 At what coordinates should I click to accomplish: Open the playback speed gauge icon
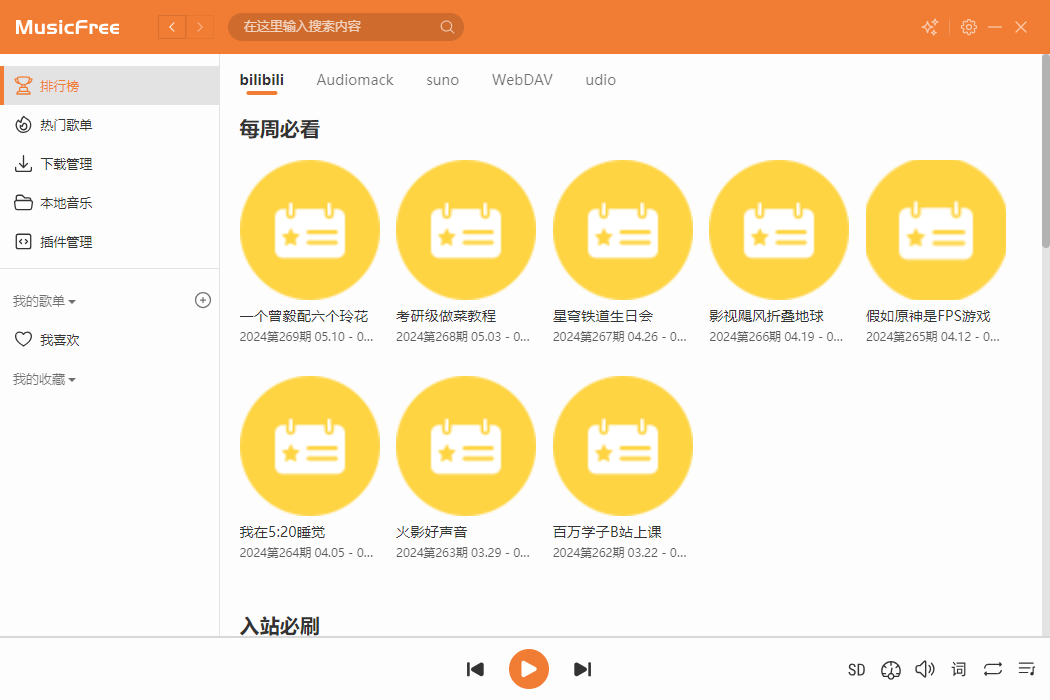891,670
